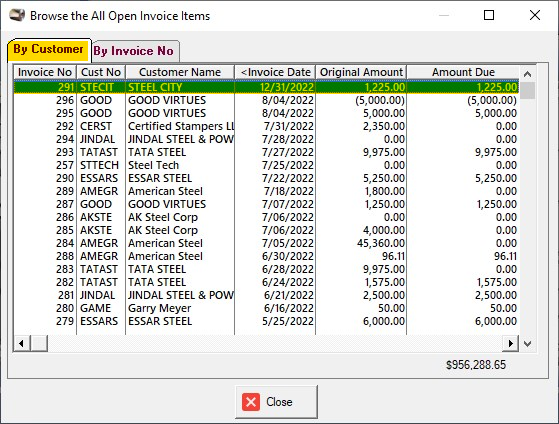The height and width of the screenshot is (424, 559).
Task: Click the red X icon on Close button
Action: tap(251, 402)
